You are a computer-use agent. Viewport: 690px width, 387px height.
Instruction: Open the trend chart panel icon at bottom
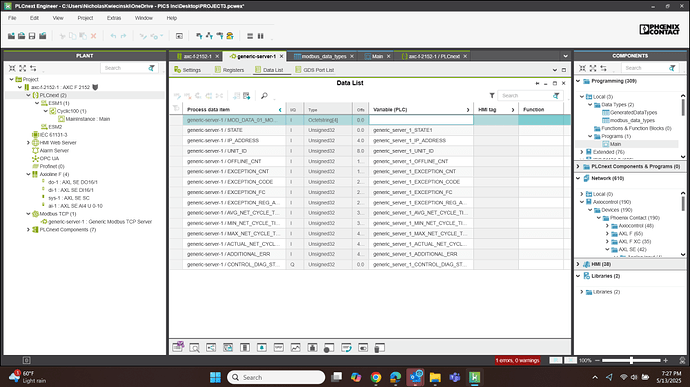[x=295, y=347]
